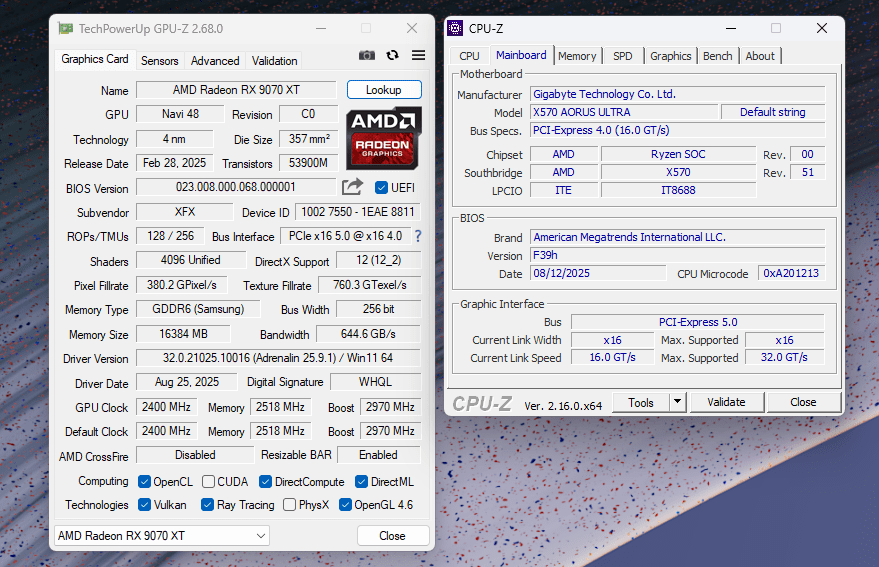Click the Southbridge X570 value
The height and width of the screenshot is (567, 879).
point(678,172)
